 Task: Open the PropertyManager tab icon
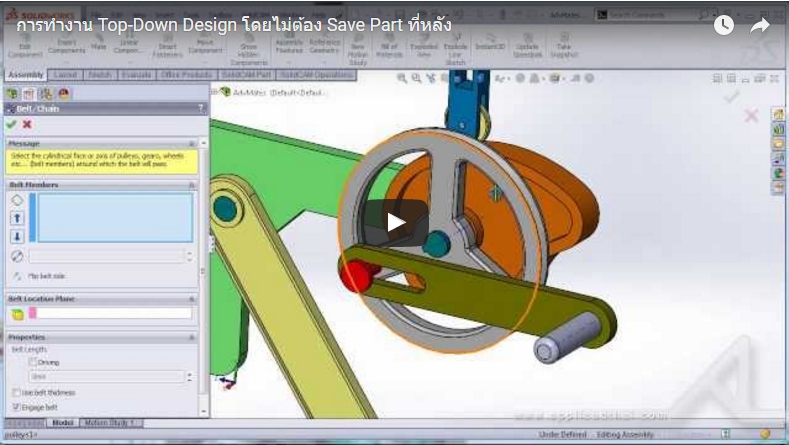29,94
